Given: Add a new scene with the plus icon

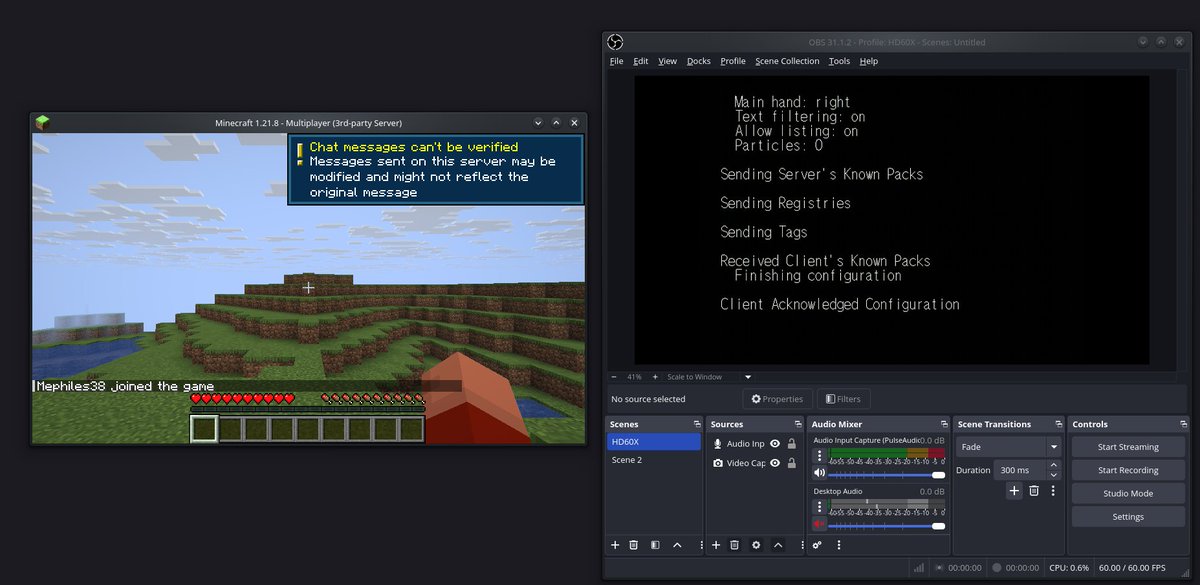Looking at the screenshot, I should pyautogui.click(x=615, y=545).
